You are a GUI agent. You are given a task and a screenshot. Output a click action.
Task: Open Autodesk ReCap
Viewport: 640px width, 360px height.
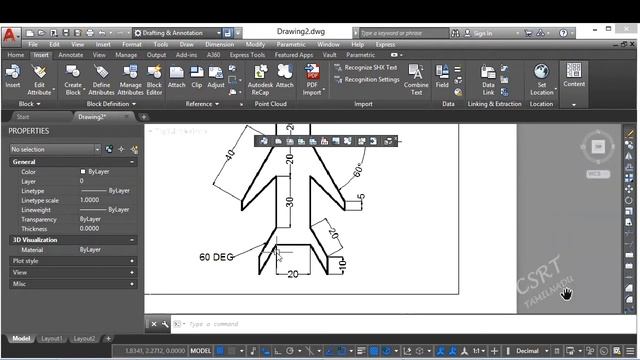[260, 80]
